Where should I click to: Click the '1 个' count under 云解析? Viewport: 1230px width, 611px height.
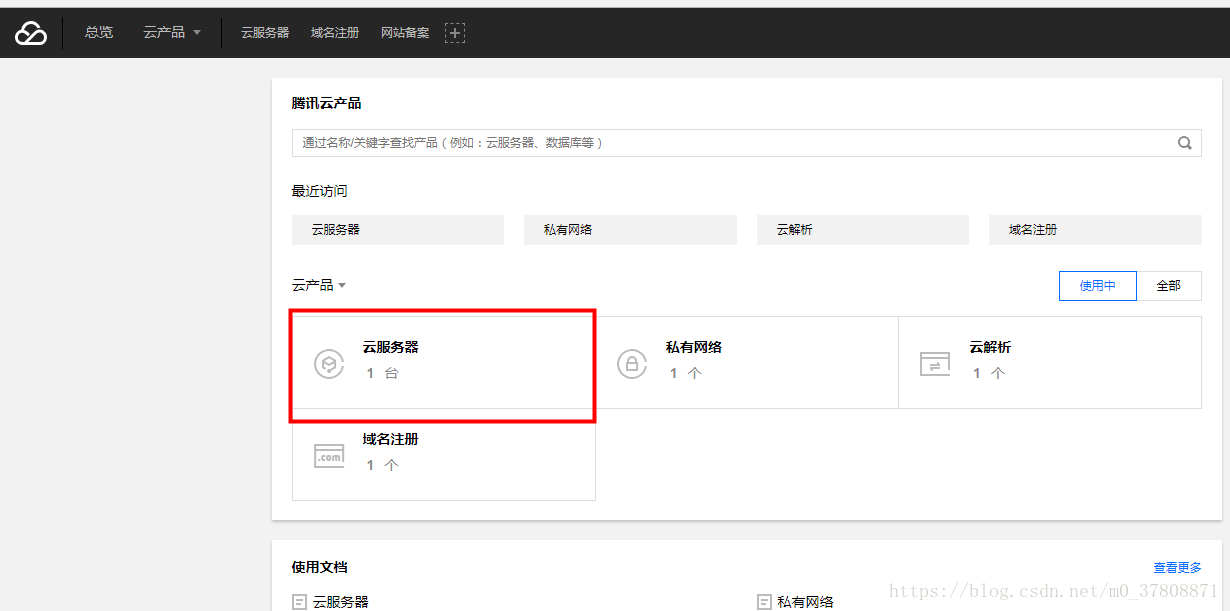click(988, 373)
